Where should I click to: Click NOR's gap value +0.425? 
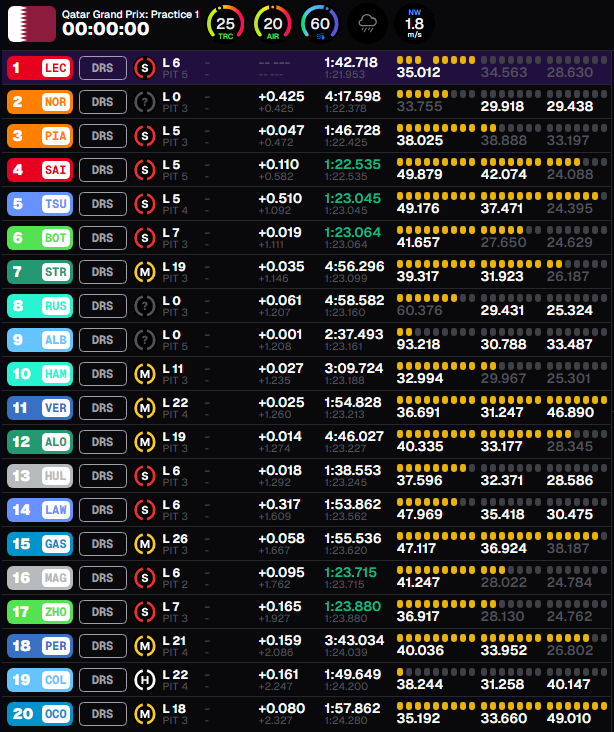pos(281,97)
